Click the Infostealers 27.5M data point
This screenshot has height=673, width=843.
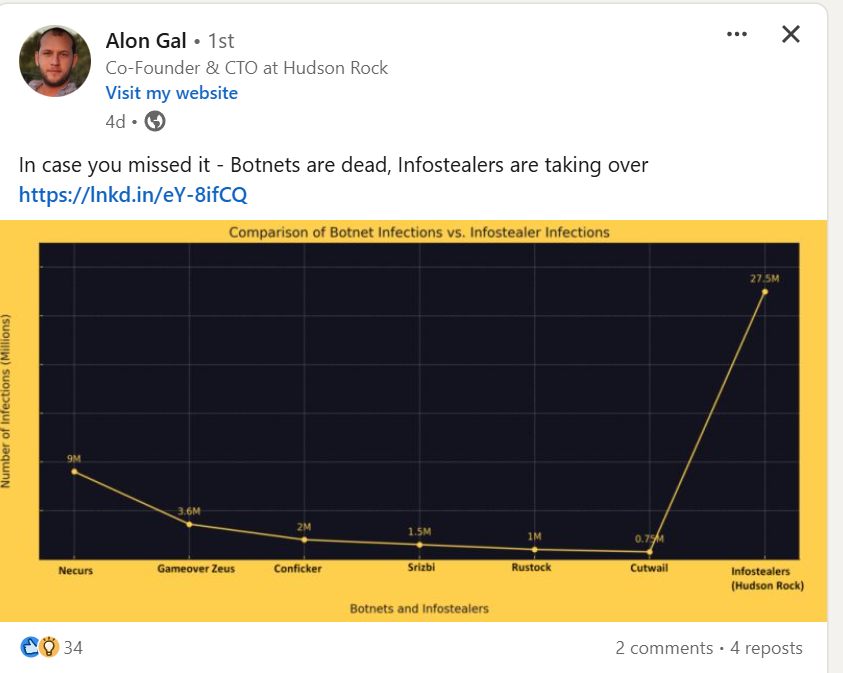765,292
